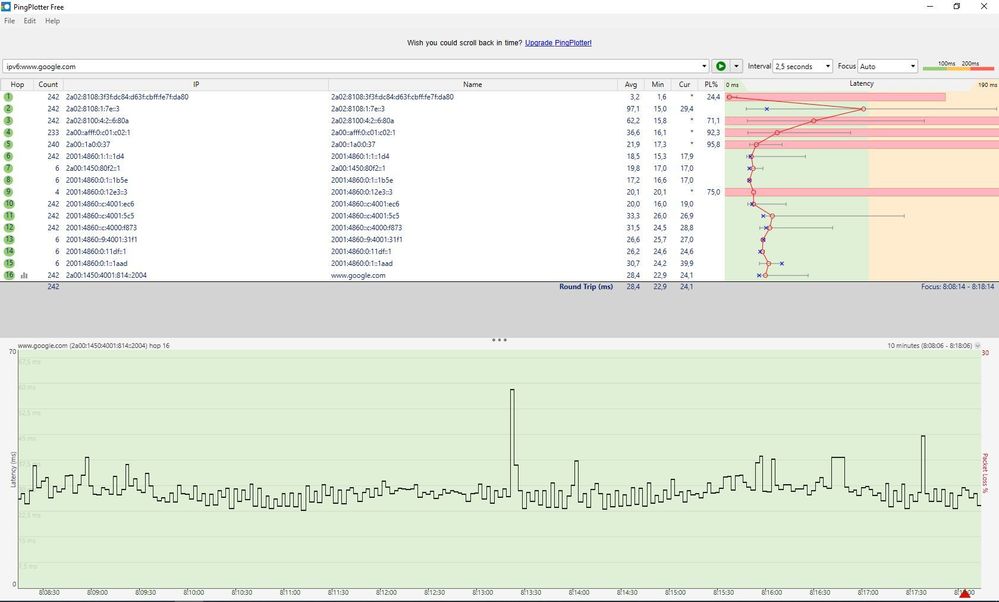The height and width of the screenshot is (602, 999).
Task: Open the Focus dropdown set to Auto
Action: (890, 66)
